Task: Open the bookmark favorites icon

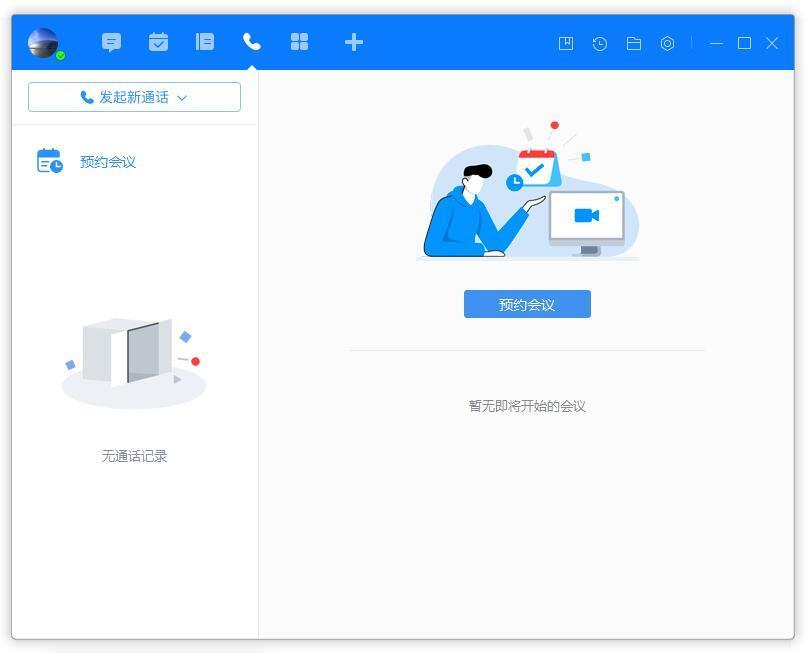Action: coord(566,43)
